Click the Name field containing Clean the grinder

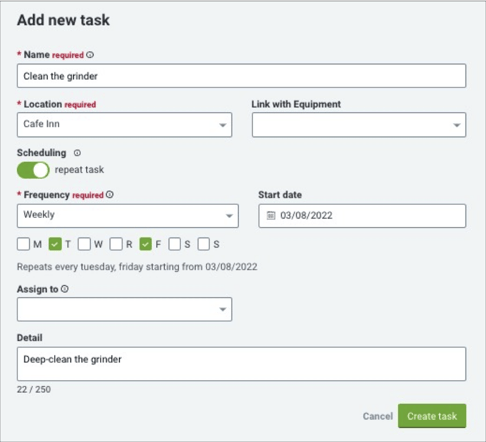(x=241, y=76)
